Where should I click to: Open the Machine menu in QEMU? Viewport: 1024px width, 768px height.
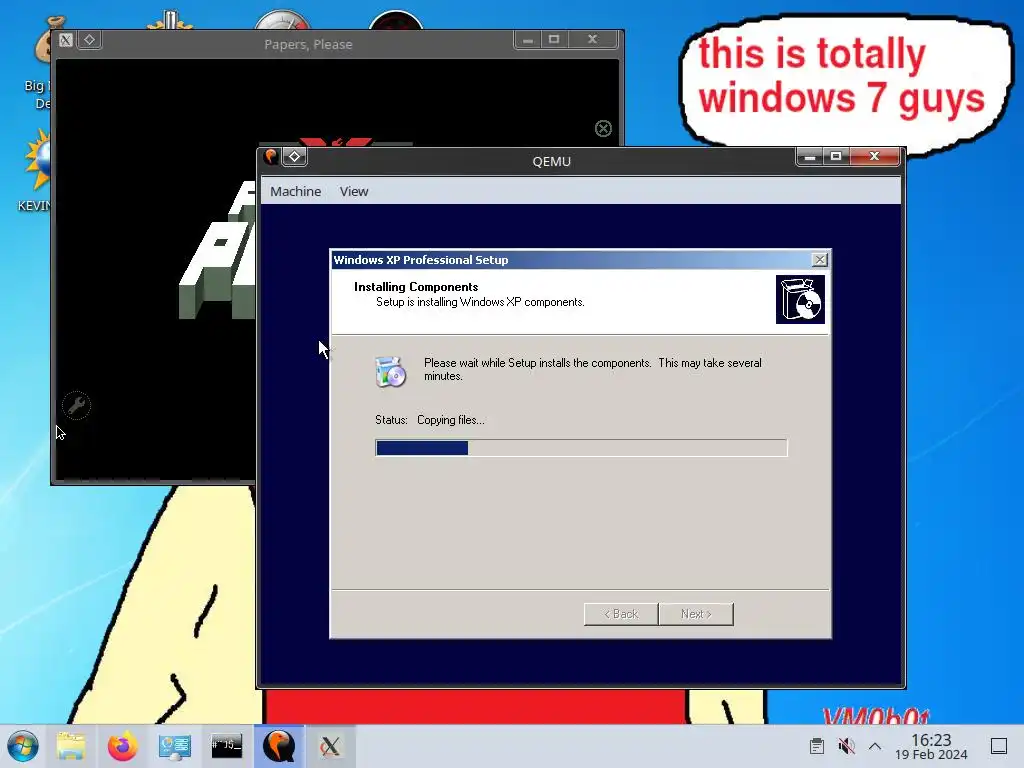click(295, 191)
